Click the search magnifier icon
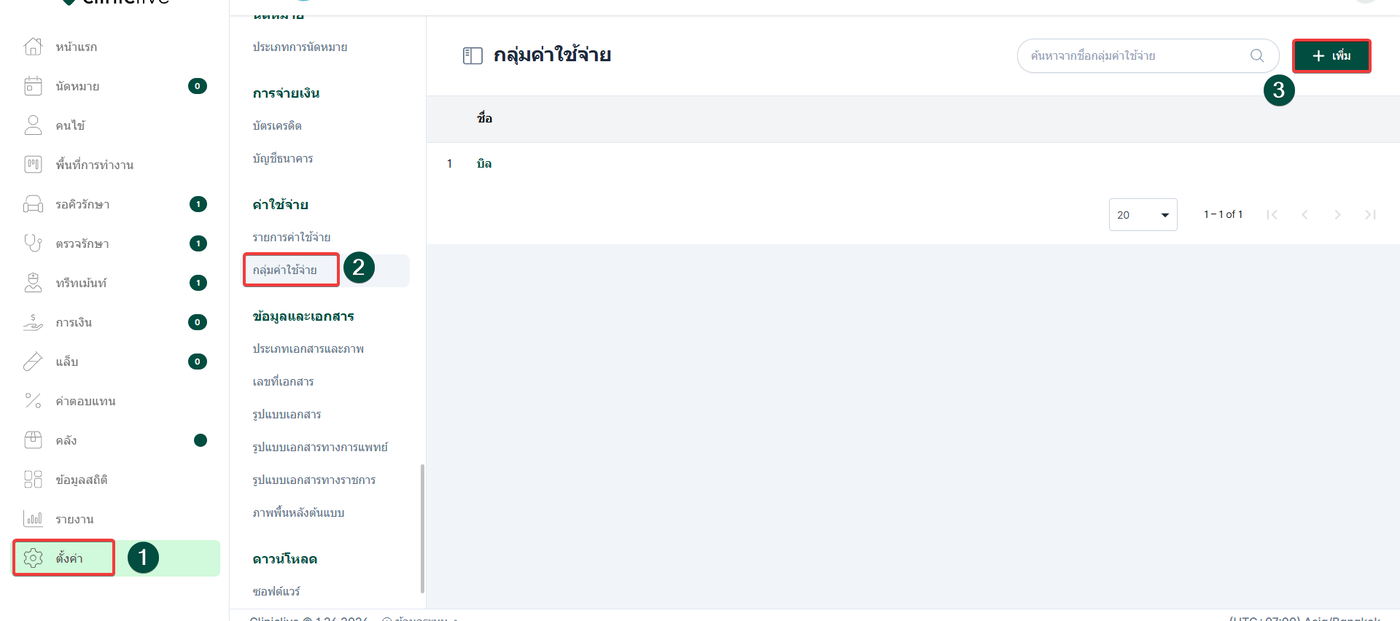The image size is (1400, 621). (1257, 56)
